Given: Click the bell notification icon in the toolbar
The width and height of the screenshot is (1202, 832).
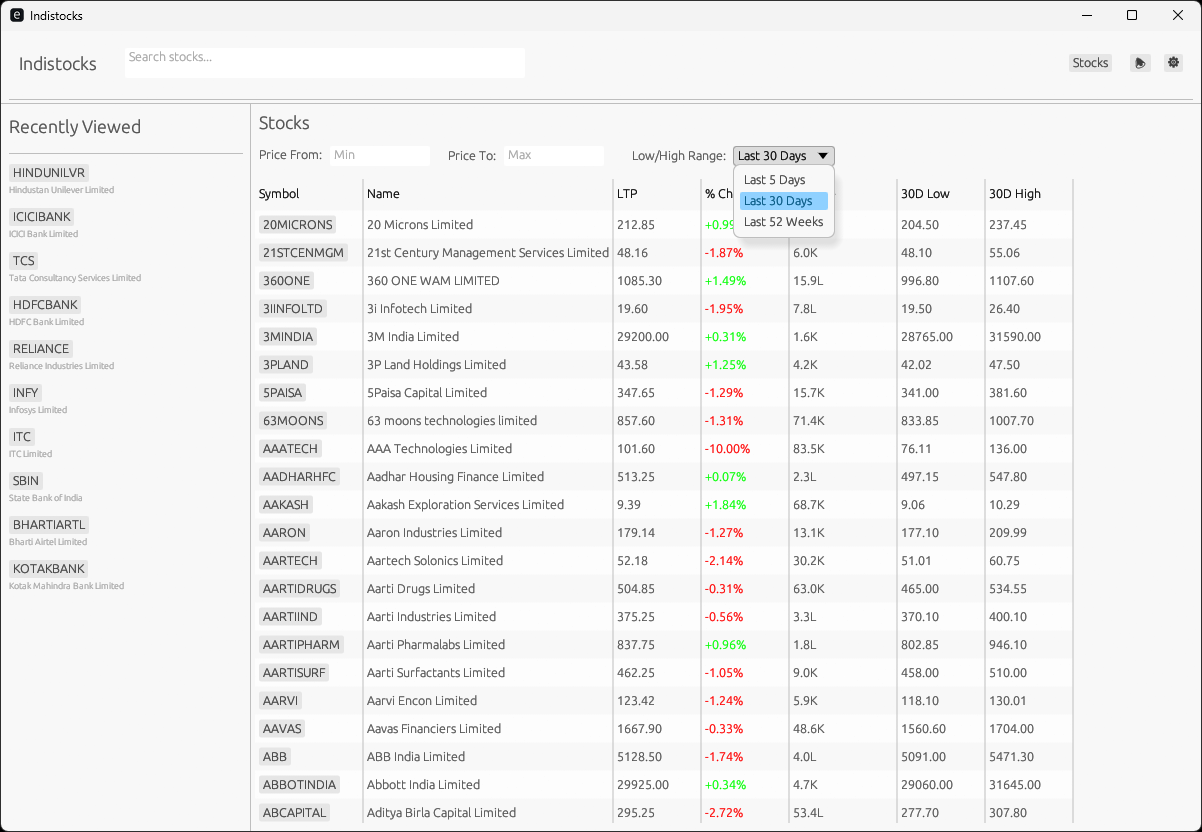Looking at the screenshot, I should point(1141,62).
